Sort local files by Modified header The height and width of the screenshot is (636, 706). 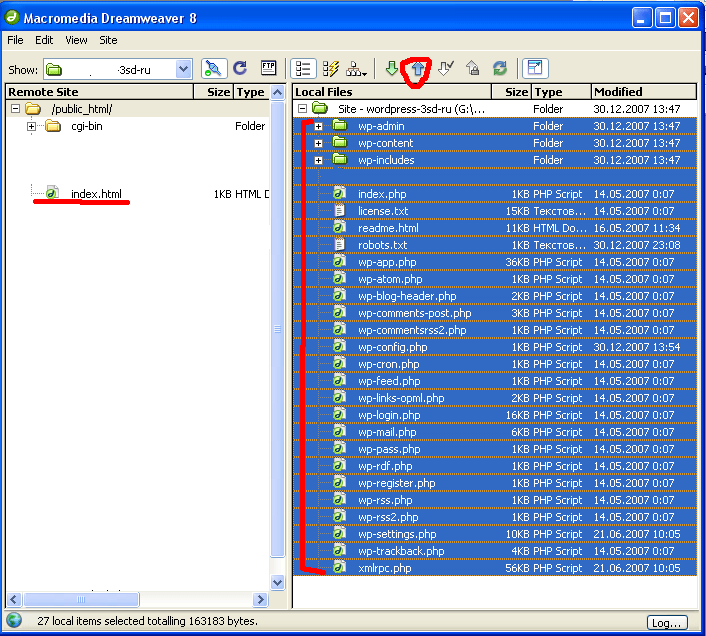643,92
